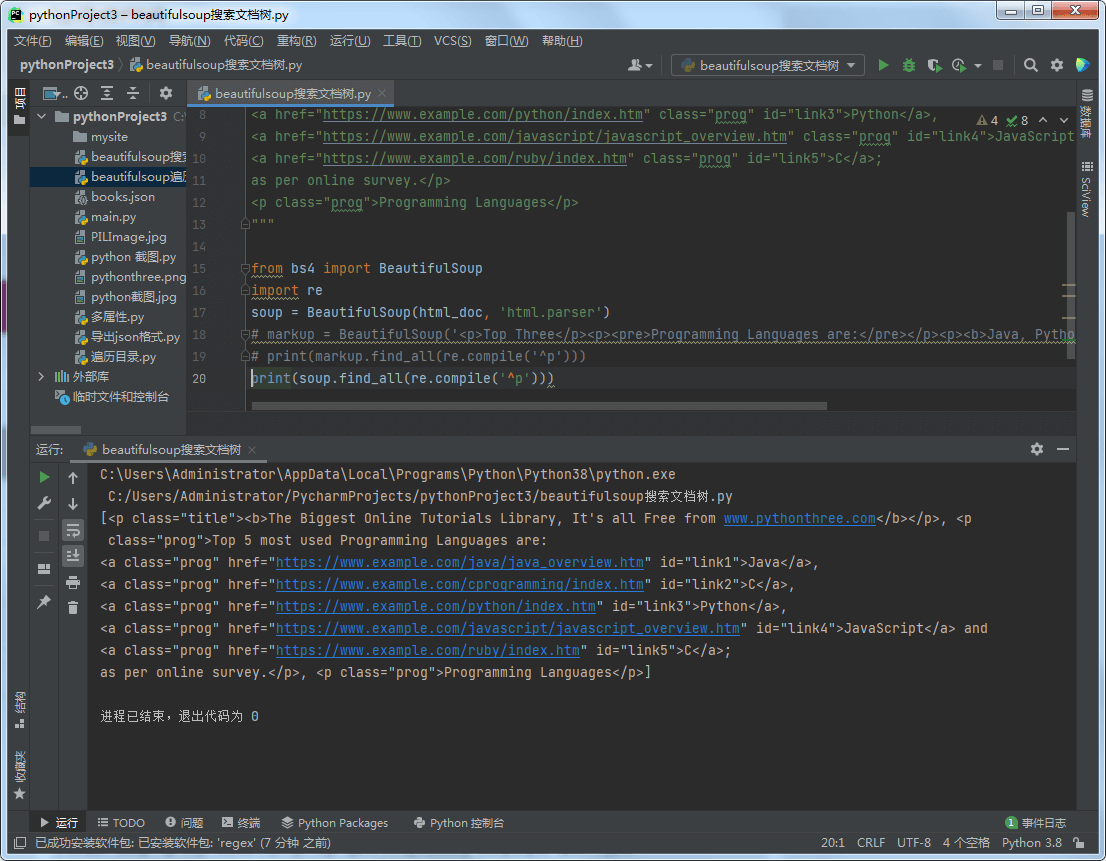Close the Run beautifulsoup搜索文档树 tab
This screenshot has height=861, width=1106.
[x=252, y=450]
